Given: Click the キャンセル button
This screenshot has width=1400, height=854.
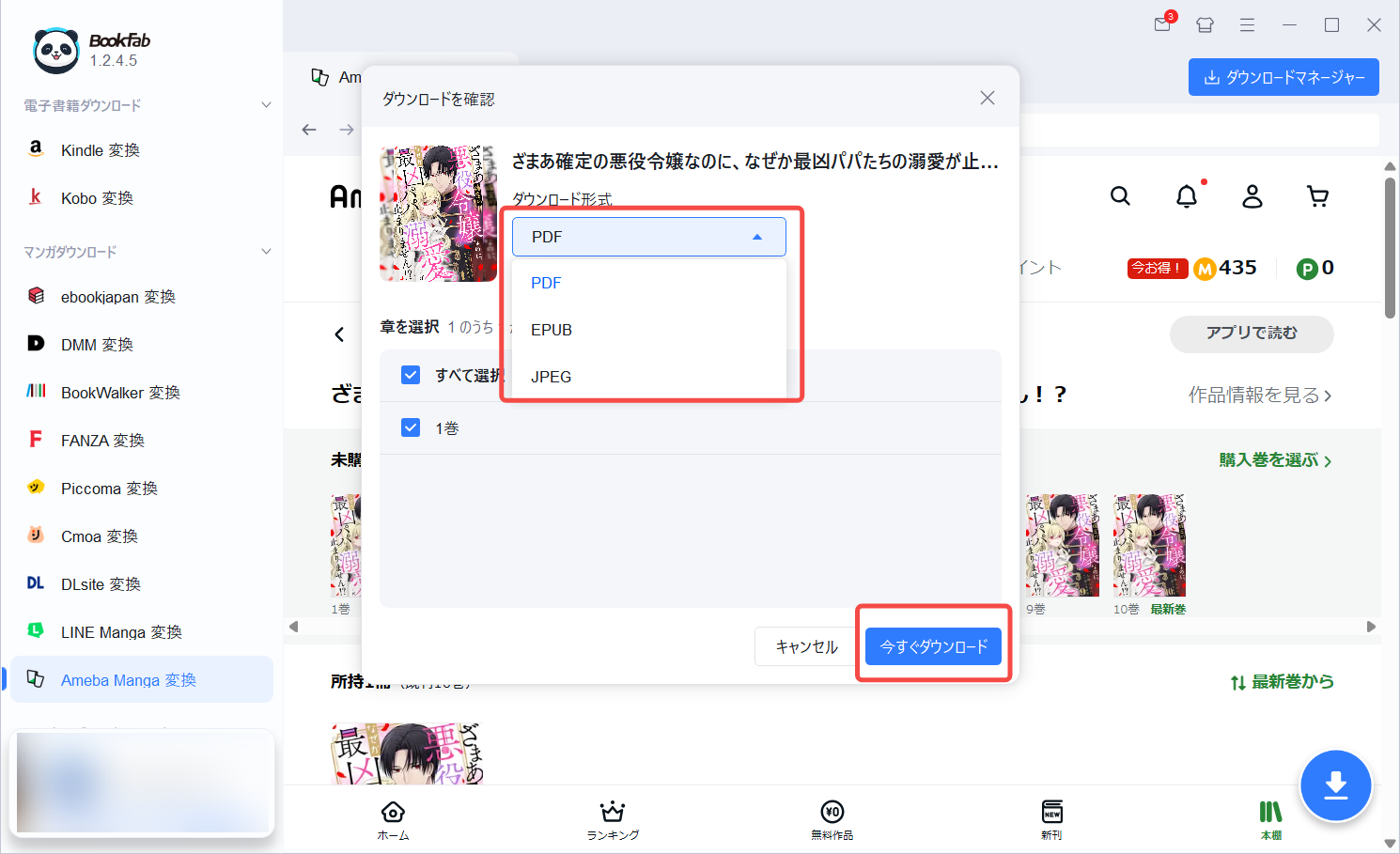Looking at the screenshot, I should (806, 646).
